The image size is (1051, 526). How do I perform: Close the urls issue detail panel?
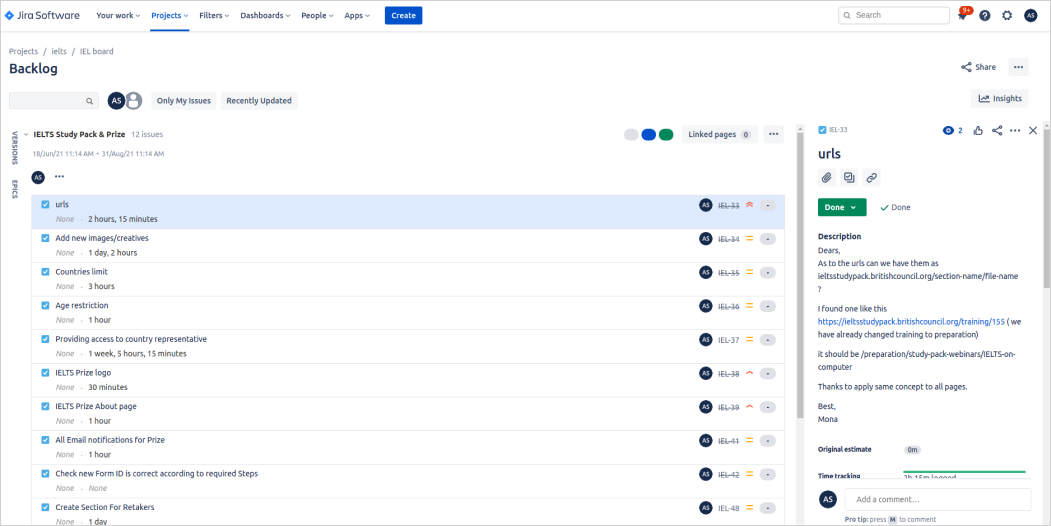point(1033,131)
